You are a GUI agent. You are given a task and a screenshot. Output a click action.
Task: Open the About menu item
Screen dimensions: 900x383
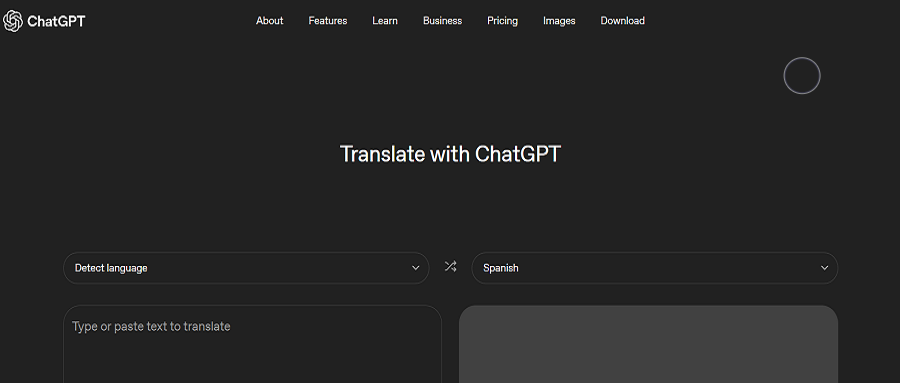pos(270,21)
